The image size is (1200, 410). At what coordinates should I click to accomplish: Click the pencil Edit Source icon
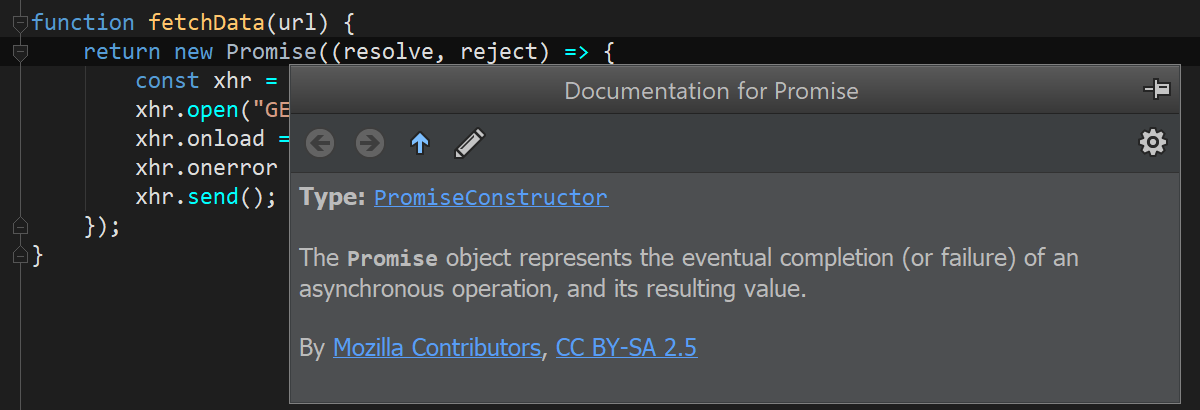pos(469,144)
